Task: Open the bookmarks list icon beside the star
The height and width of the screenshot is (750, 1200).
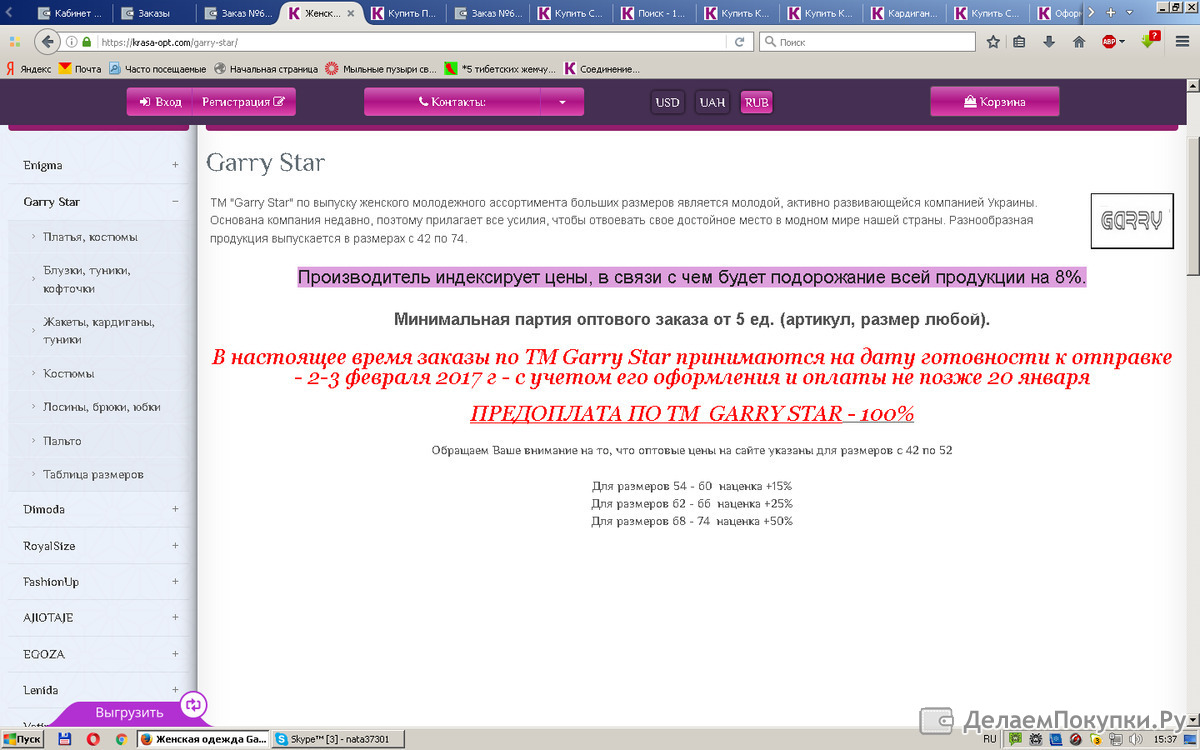Action: tap(1020, 42)
